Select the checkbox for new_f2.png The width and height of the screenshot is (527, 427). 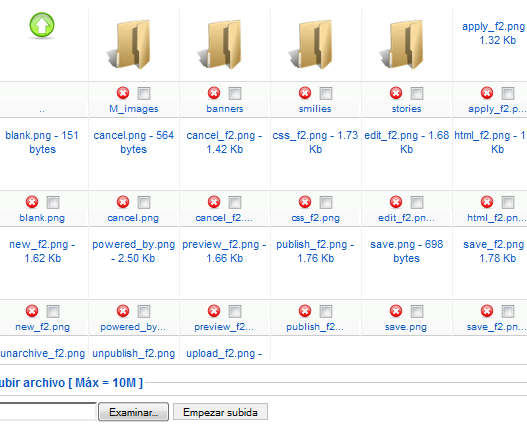click(53, 311)
